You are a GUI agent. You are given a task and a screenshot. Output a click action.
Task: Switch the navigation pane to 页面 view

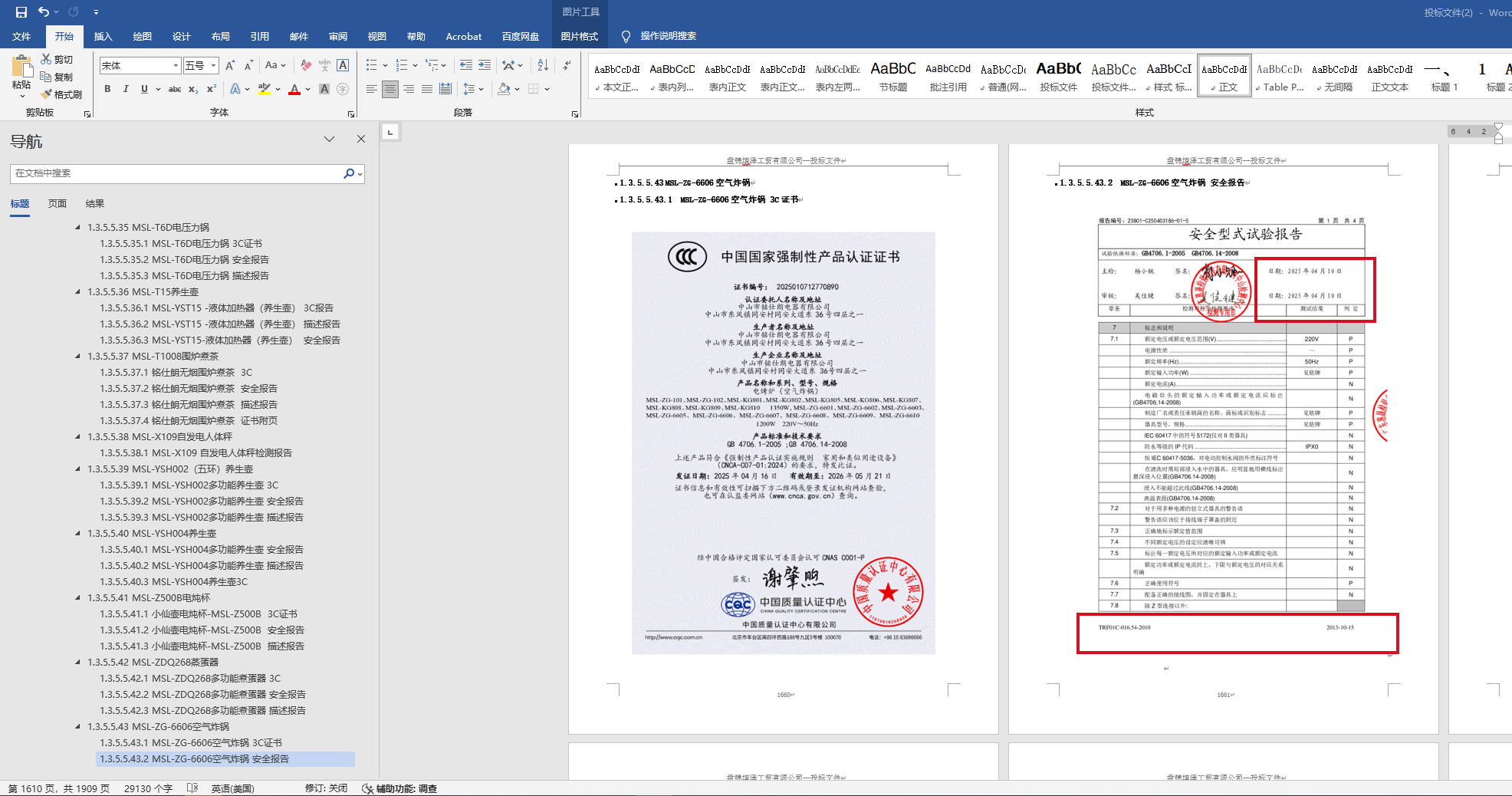tap(58, 204)
